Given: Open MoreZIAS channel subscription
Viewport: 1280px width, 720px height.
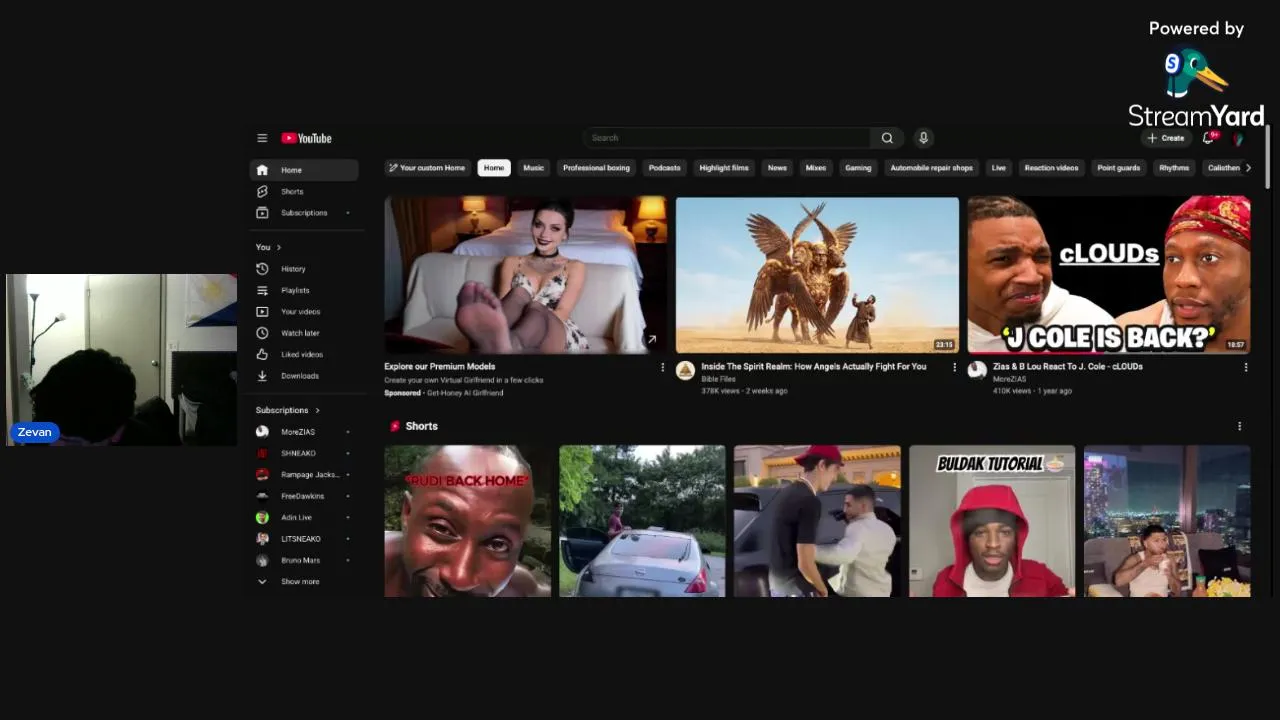Looking at the screenshot, I should (304, 432).
